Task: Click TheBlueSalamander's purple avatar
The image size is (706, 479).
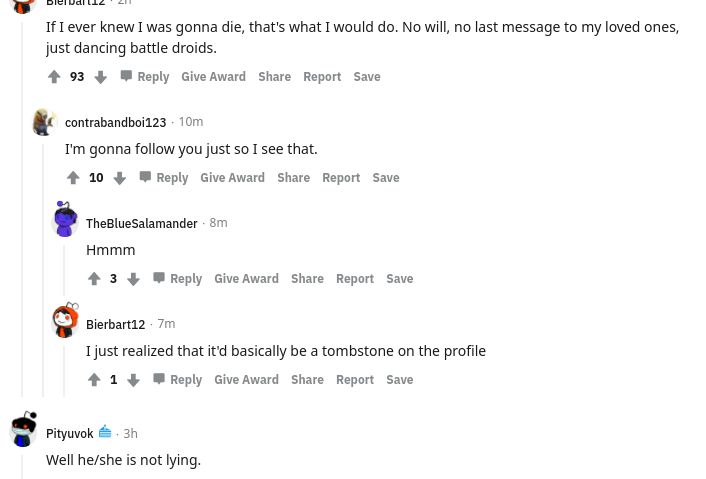Action: (65, 221)
